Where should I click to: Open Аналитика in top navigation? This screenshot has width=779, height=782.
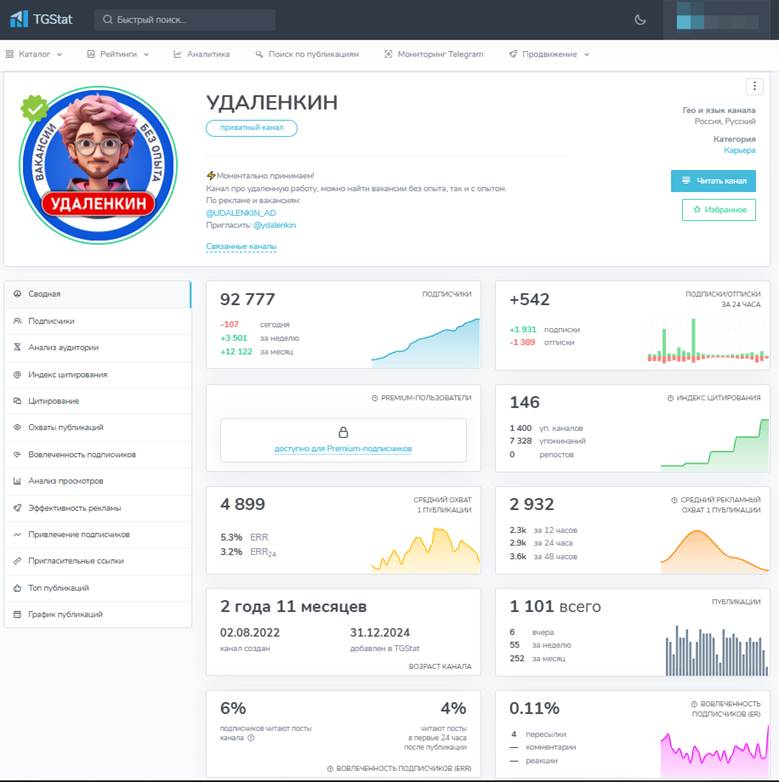pyautogui.click(x=201, y=54)
